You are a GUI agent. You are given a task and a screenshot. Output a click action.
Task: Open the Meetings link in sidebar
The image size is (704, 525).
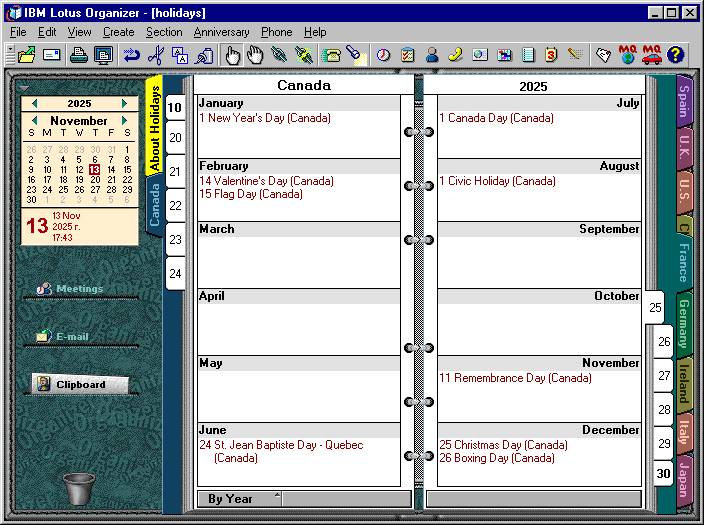click(79, 289)
